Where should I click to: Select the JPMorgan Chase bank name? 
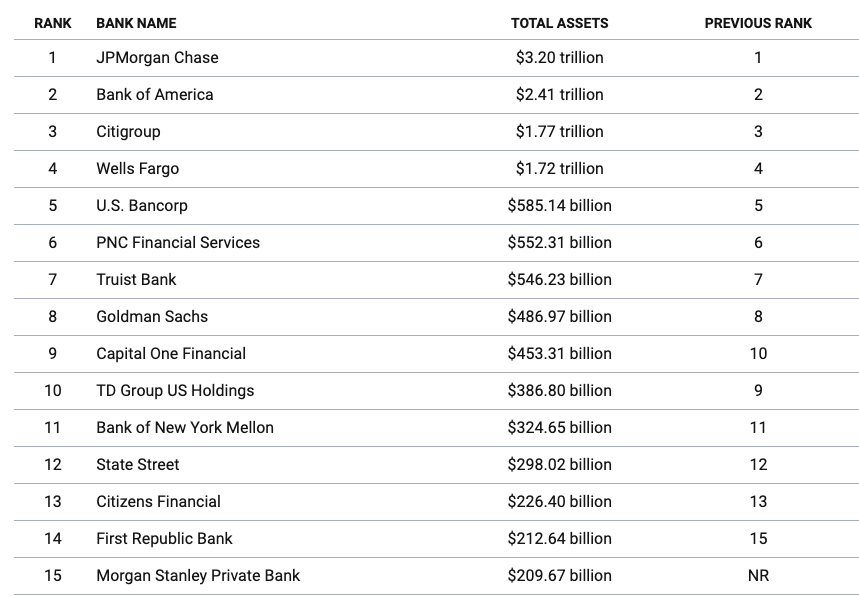click(157, 58)
